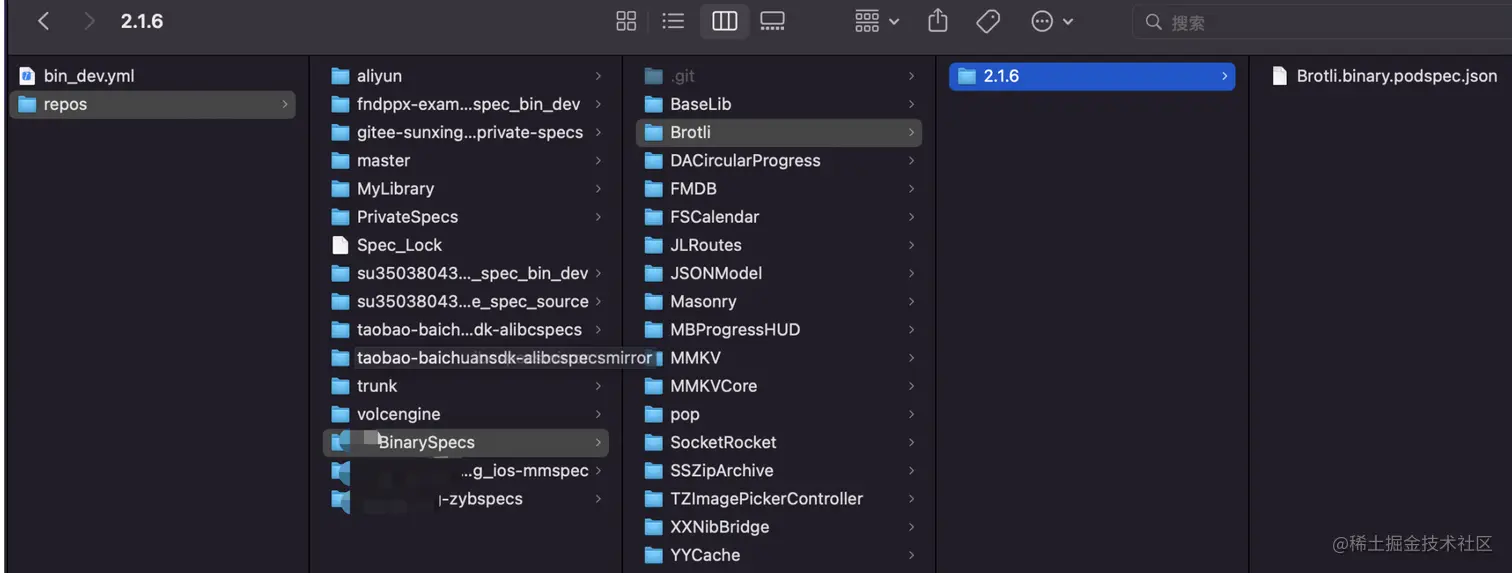The height and width of the screenshot is (573, 1512).
Task: Select the Brotli folder
Action: point(779,132)
